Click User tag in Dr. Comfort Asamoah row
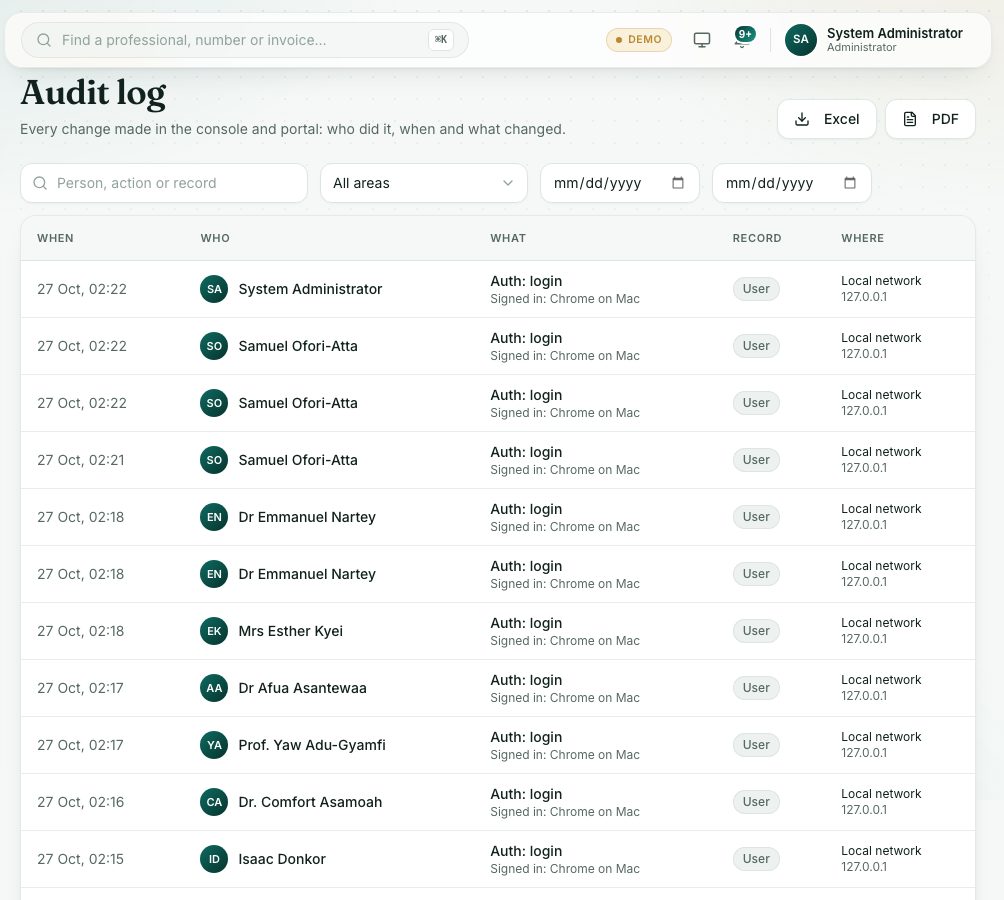1004x900 pixels. (x=756, y=801)
